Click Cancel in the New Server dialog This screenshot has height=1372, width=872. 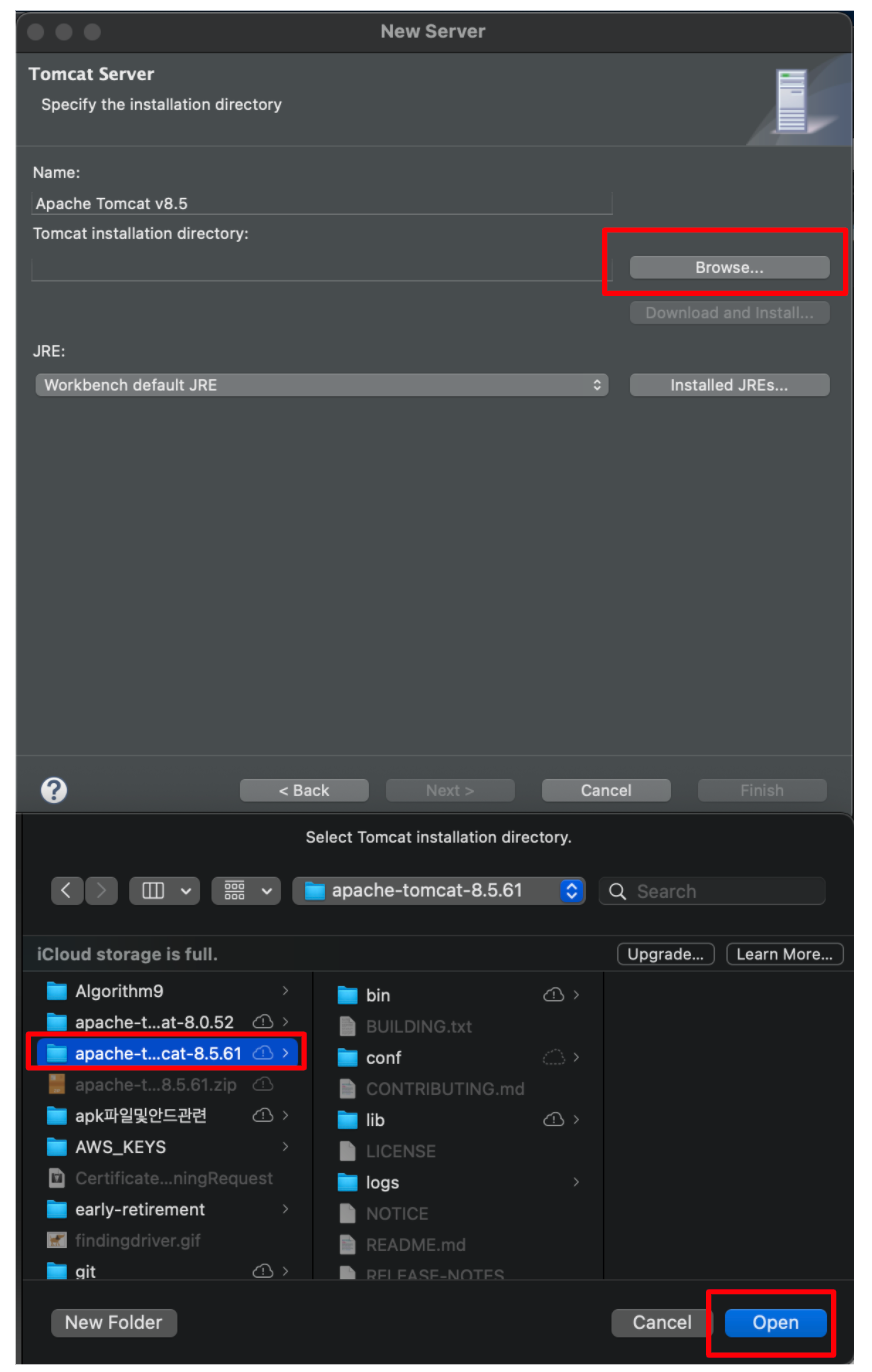pyautogui.click(x=606, y=790)
